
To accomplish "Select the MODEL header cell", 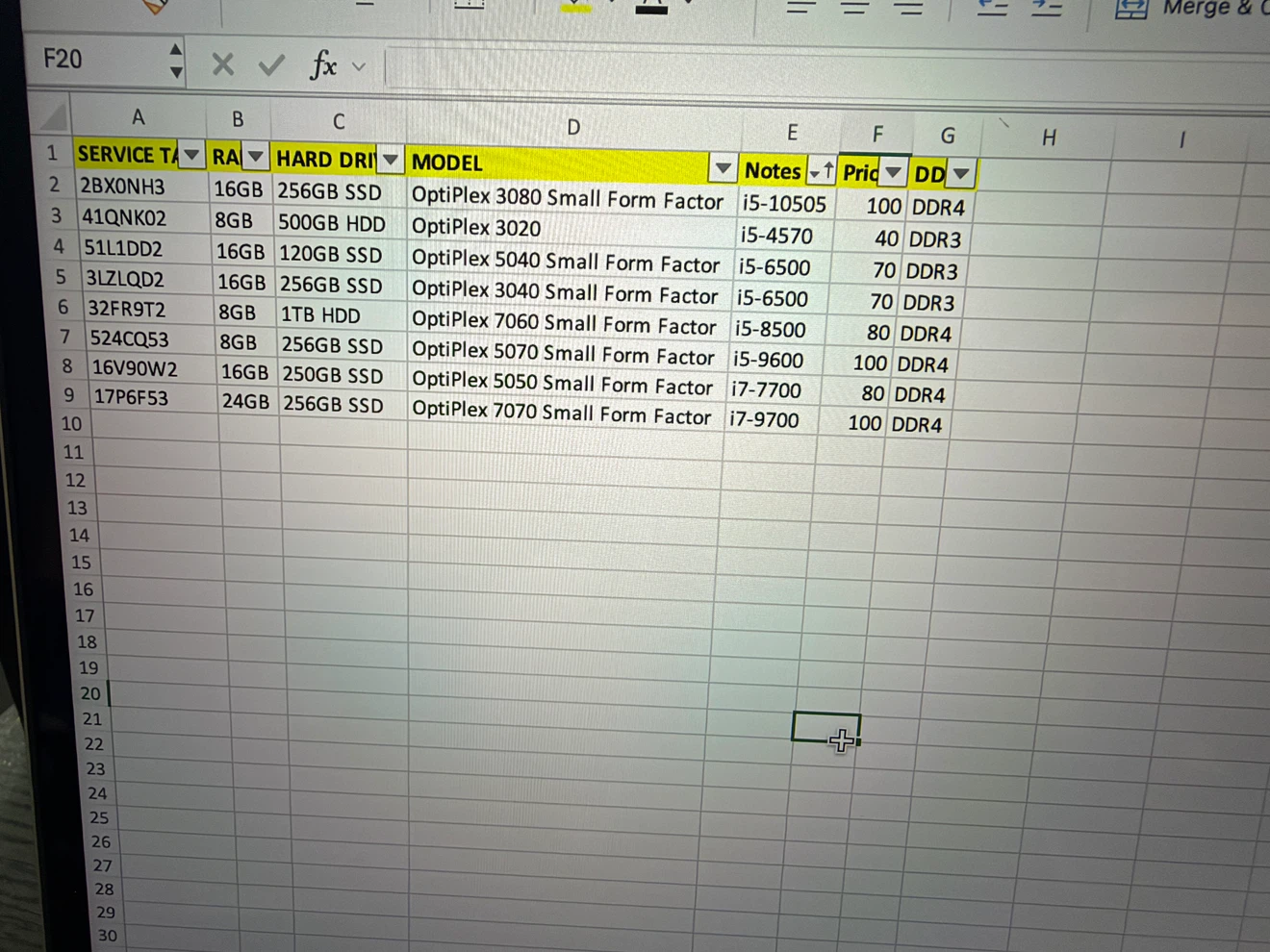I will click(x=573, y=164).
